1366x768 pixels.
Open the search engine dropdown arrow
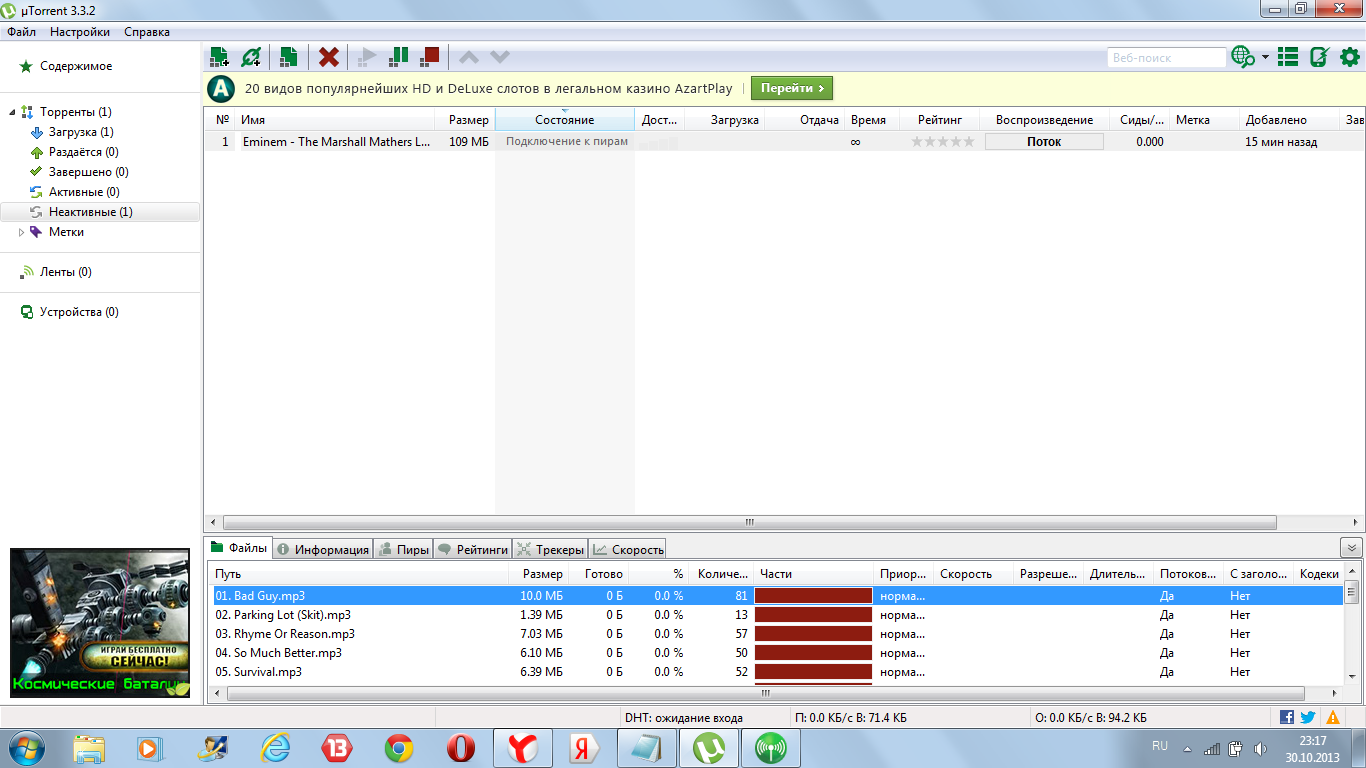coord(1265,57)
